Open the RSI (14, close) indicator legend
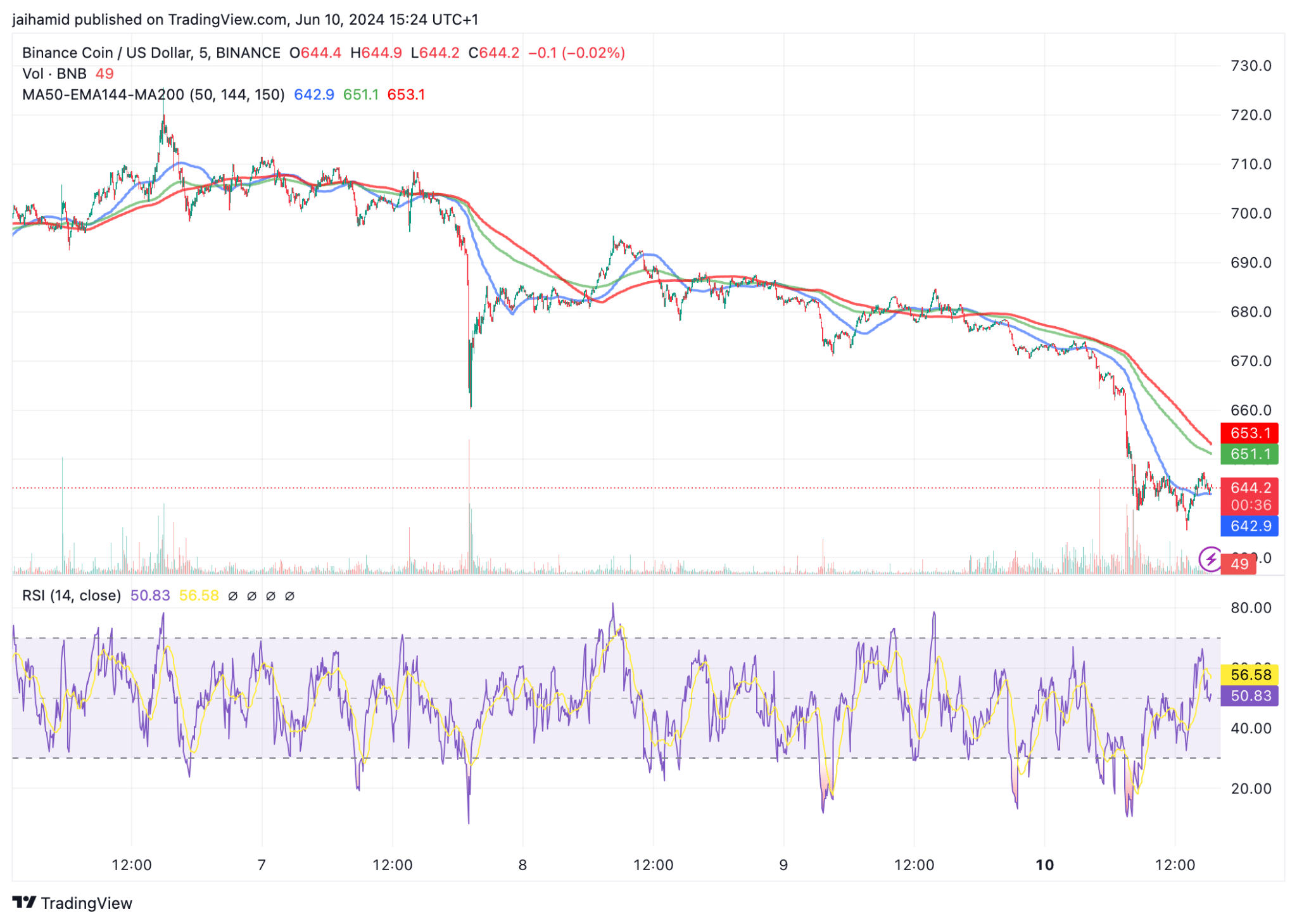Image resolution: width=1297 pixels, height=924 pixels. (x=72, y=595)
